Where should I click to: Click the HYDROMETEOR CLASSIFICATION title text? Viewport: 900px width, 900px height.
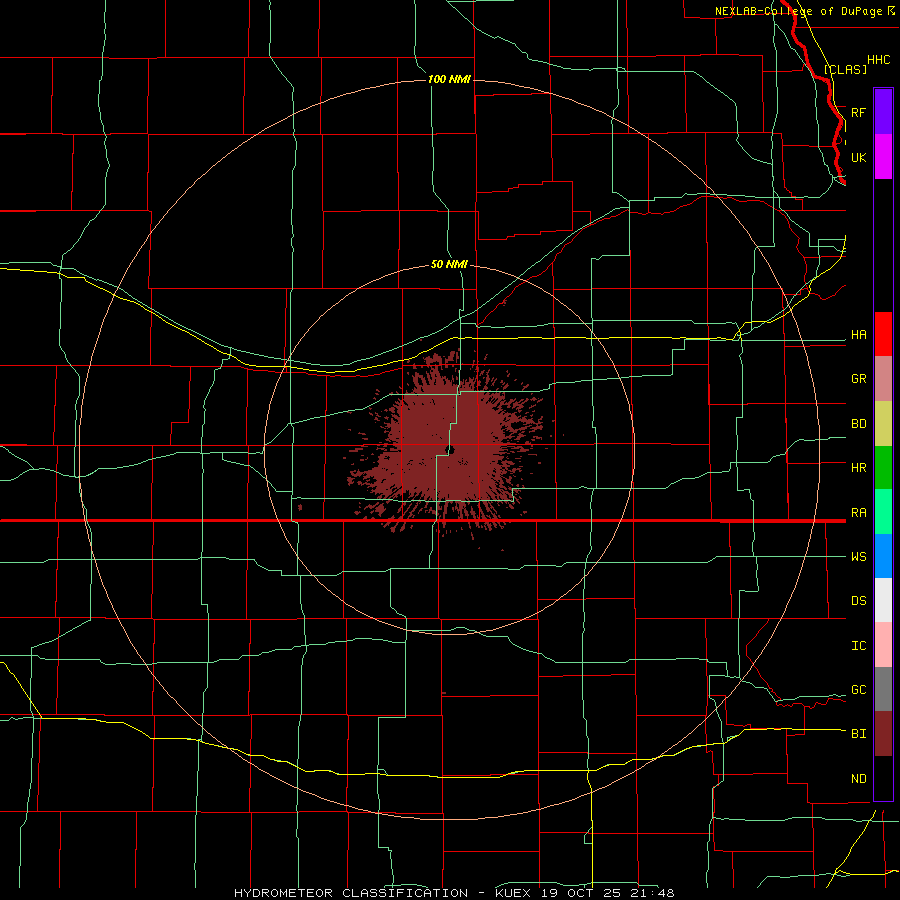point(351,893)
